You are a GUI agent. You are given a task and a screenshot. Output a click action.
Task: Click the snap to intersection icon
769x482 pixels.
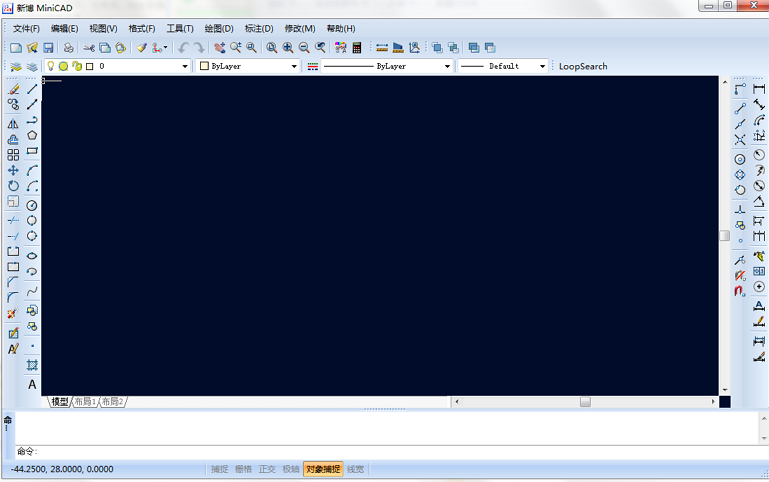pyautogui.click(x=740, y=140)
